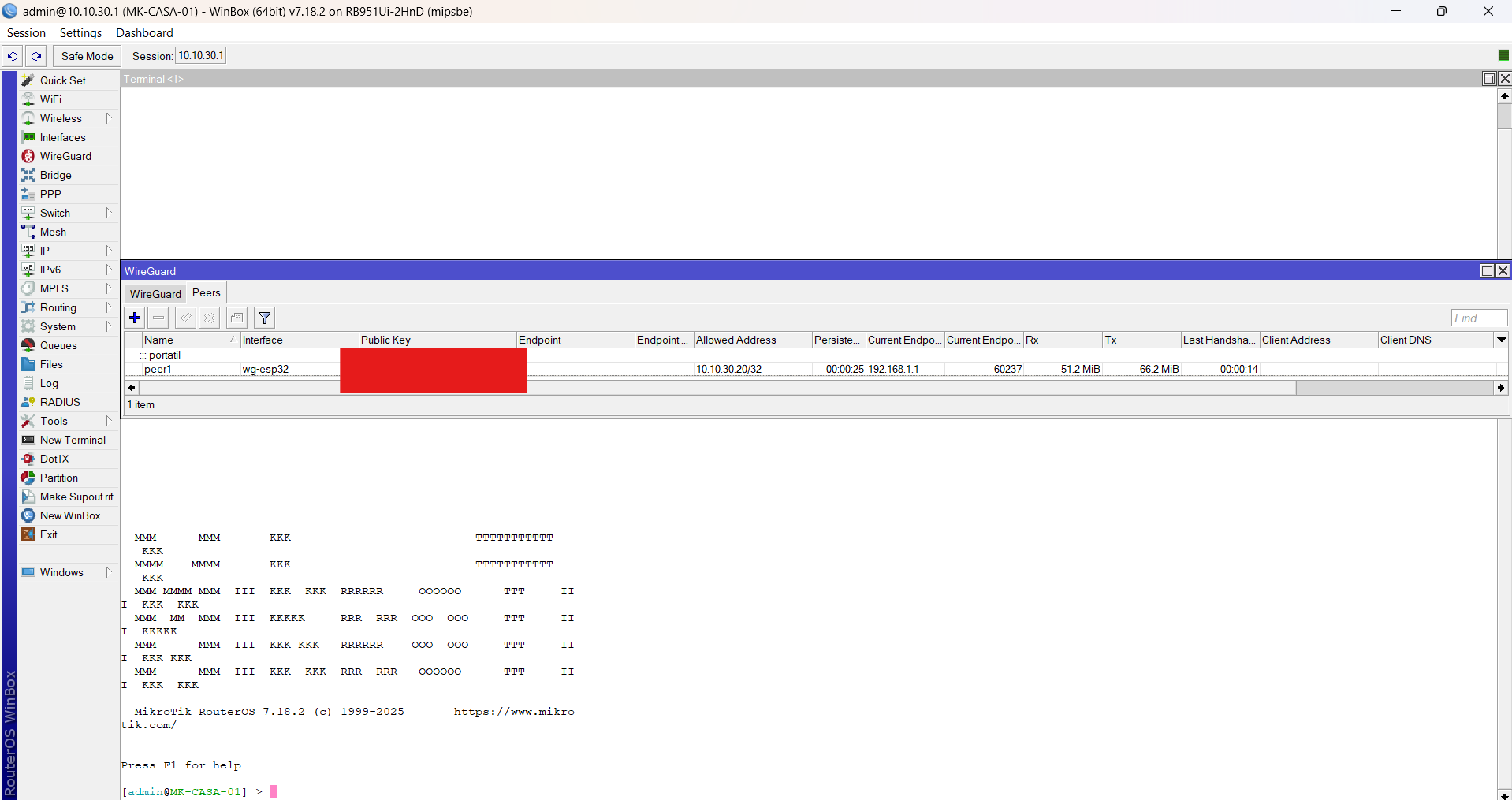Add a comment to the peer
The image size is (1512, 800).
(236, 318)
